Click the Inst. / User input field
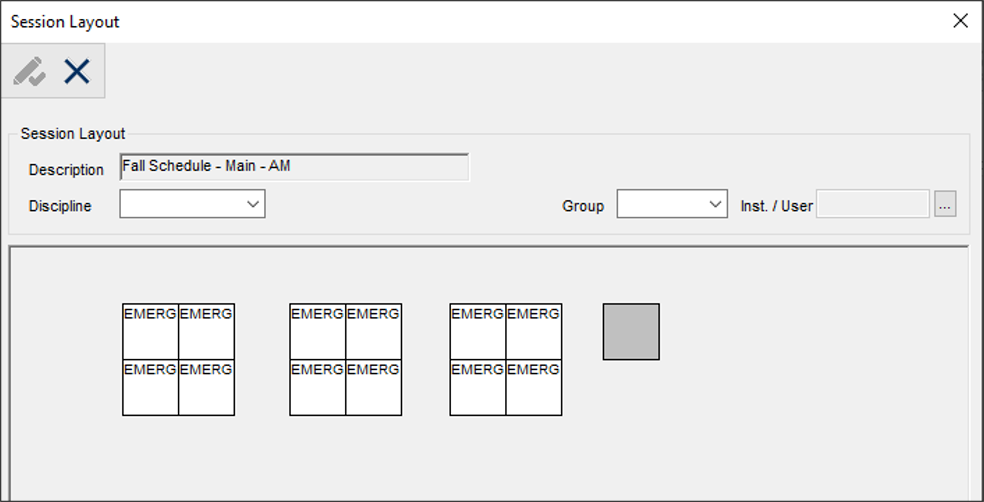Image resolution: width=984 pixels, height=502 pixels. tap(873, 205)
